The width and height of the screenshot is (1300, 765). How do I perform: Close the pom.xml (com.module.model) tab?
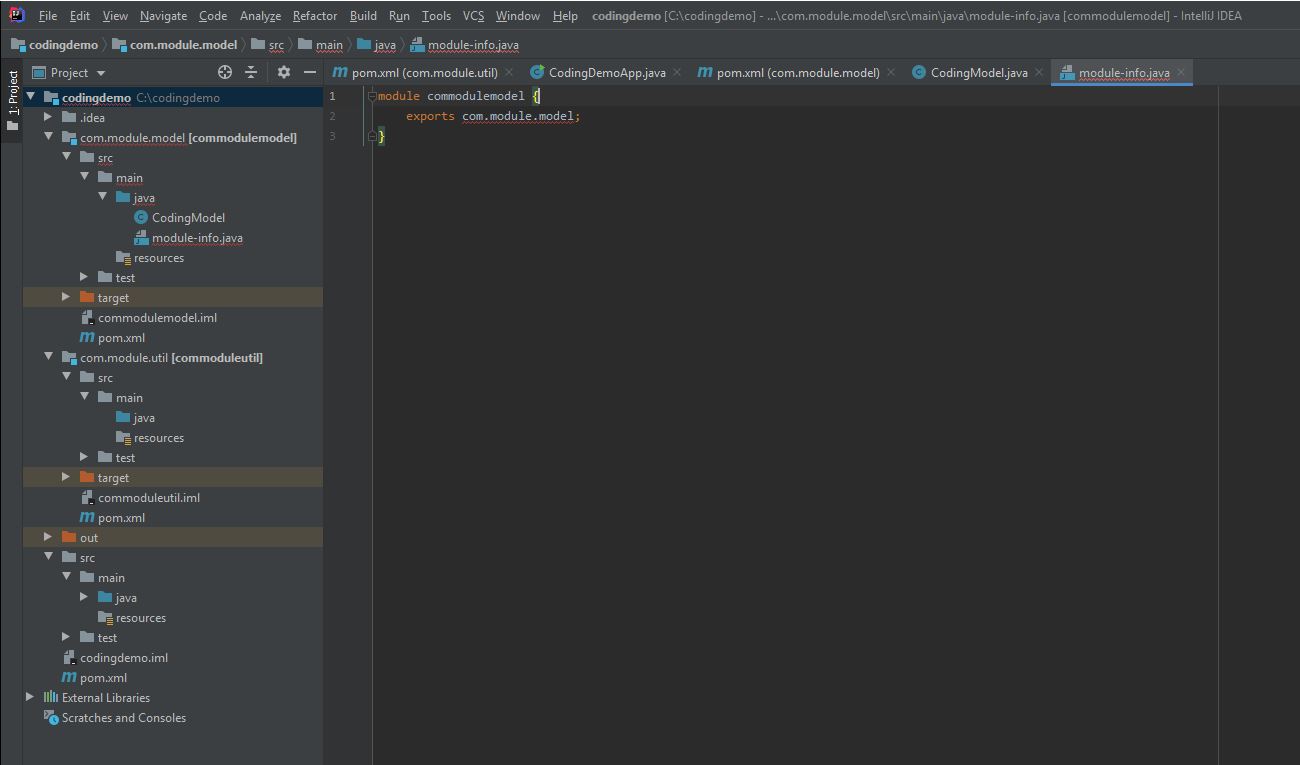pyautogui.click(x=891, y=72)
